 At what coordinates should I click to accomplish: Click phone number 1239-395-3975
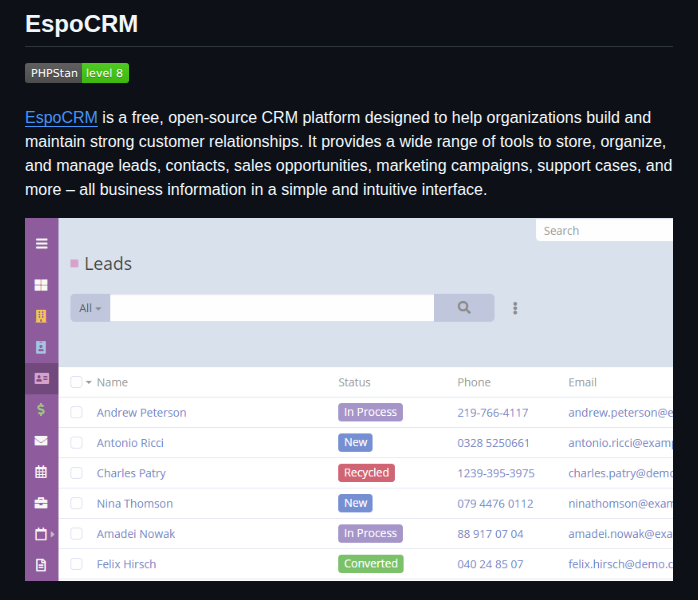(x=496, y=473)
